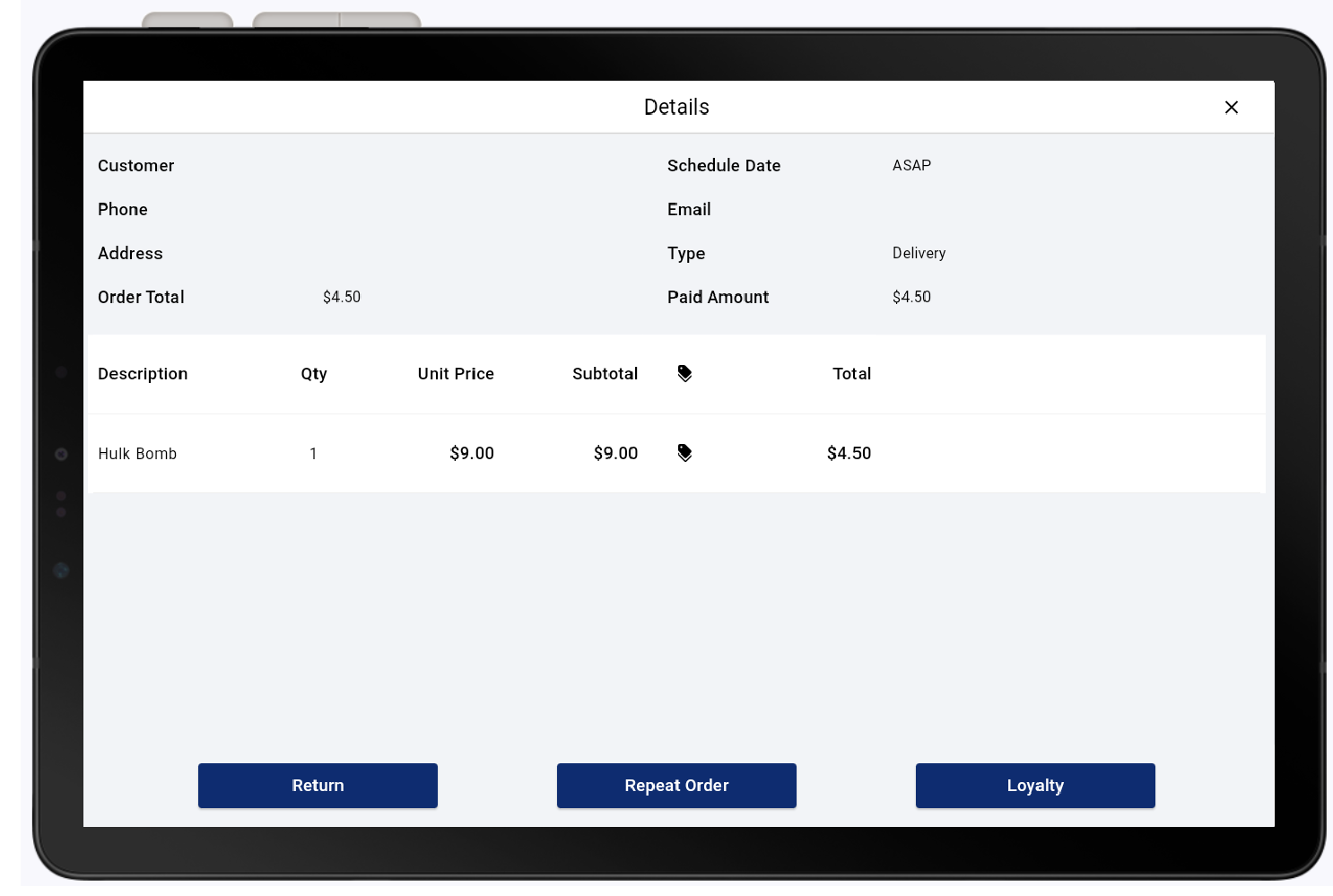Click the discount tag icon in the table header
Screen dimensions: 1333x896
click(684, 373)
